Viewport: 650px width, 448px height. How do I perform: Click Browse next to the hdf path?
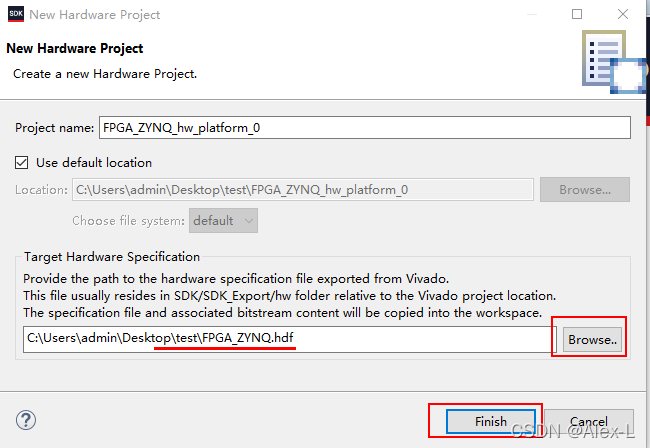(592, 339)
